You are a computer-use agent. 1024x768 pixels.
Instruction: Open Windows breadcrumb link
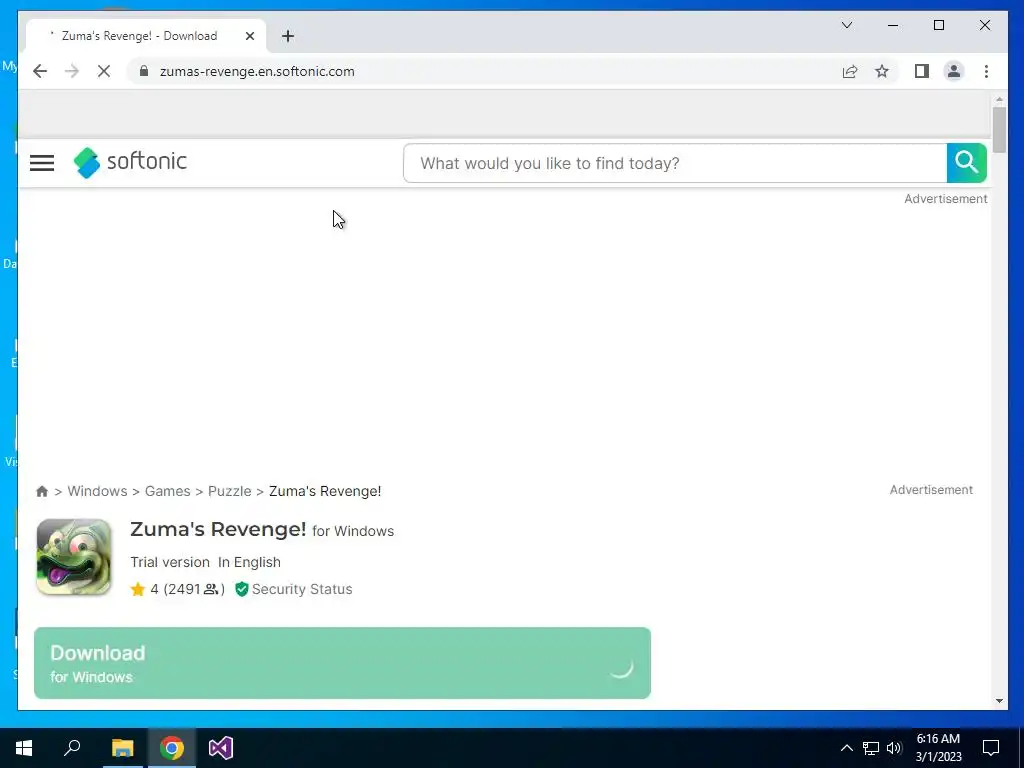tap(97, 491)
